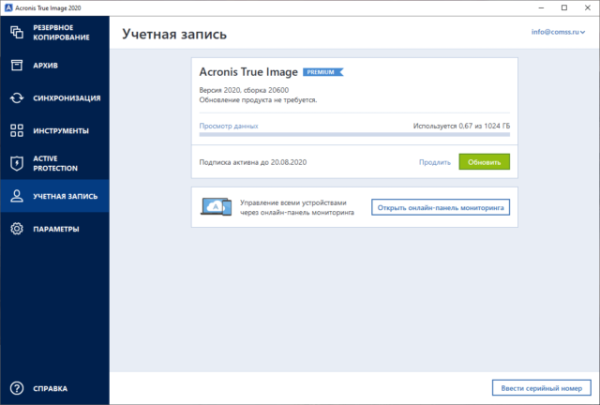Click the text 'Используется 0,67 из 1024 ГБ'
This screenshot has width=600, height=405.
(x=461, y=126)
